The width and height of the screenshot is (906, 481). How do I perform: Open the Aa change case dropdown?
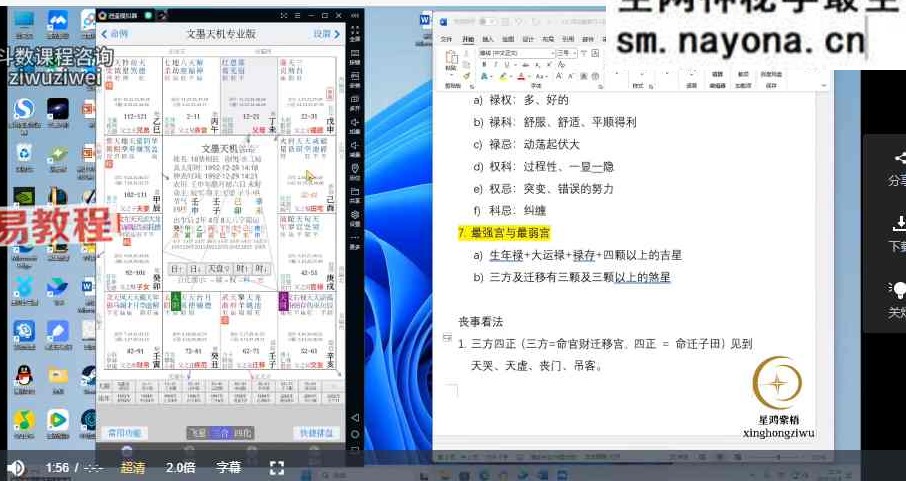pos(541,76)
